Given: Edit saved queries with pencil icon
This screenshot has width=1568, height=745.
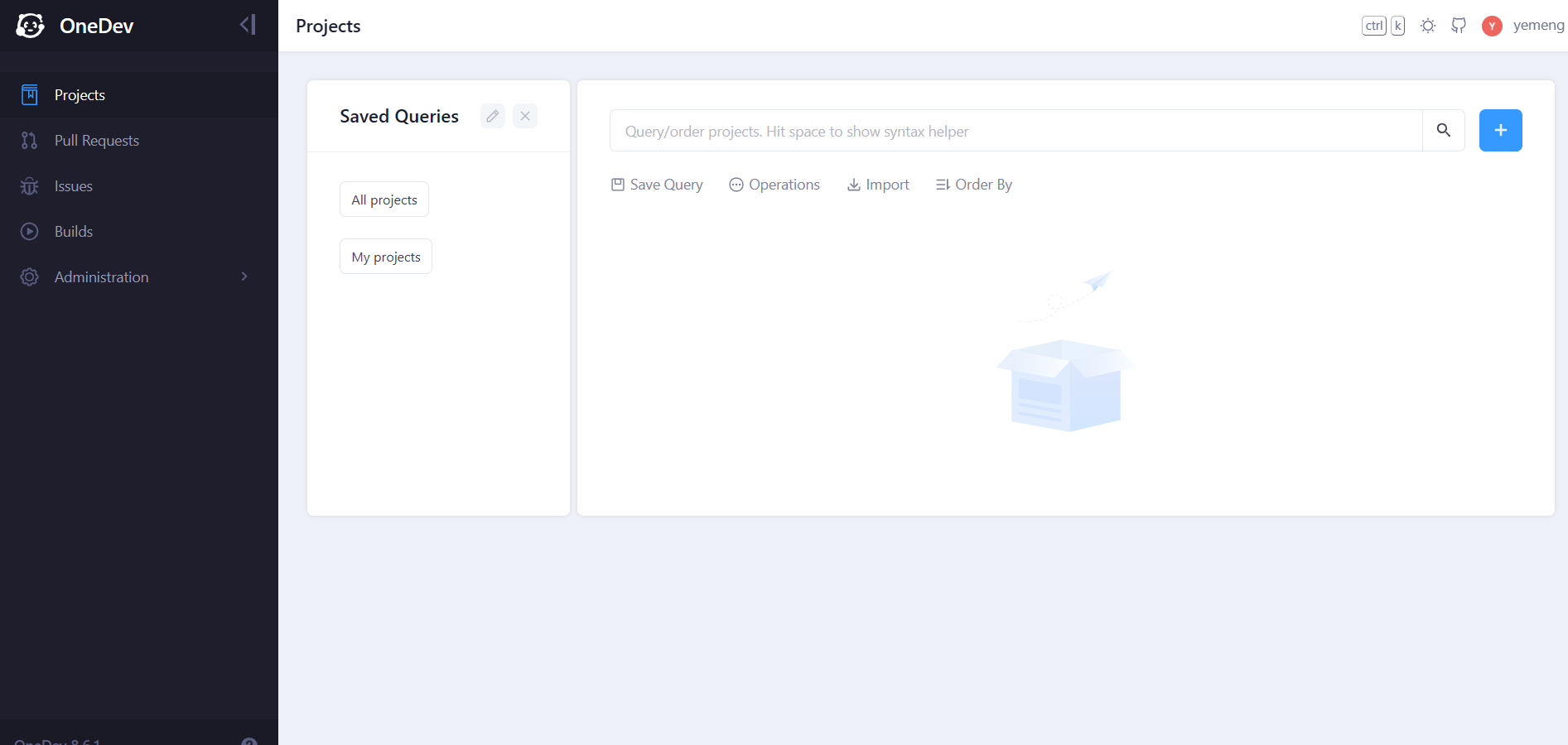Looking at the screenshot, I should coord(493,116).
